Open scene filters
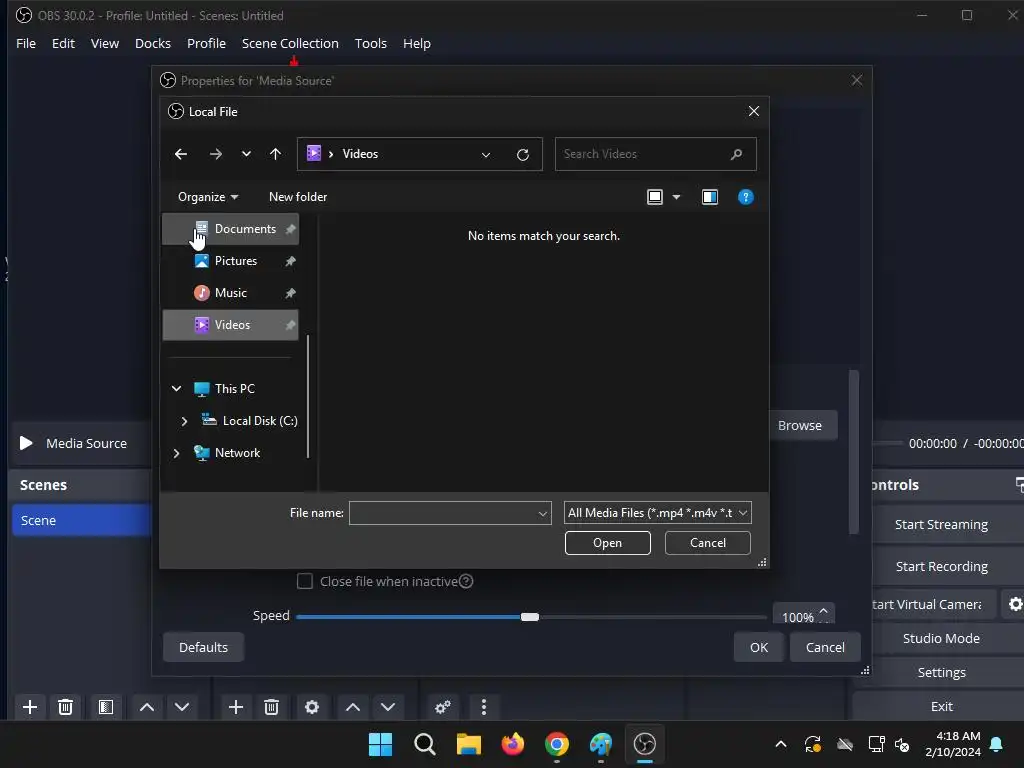 (x=106, y=707)
